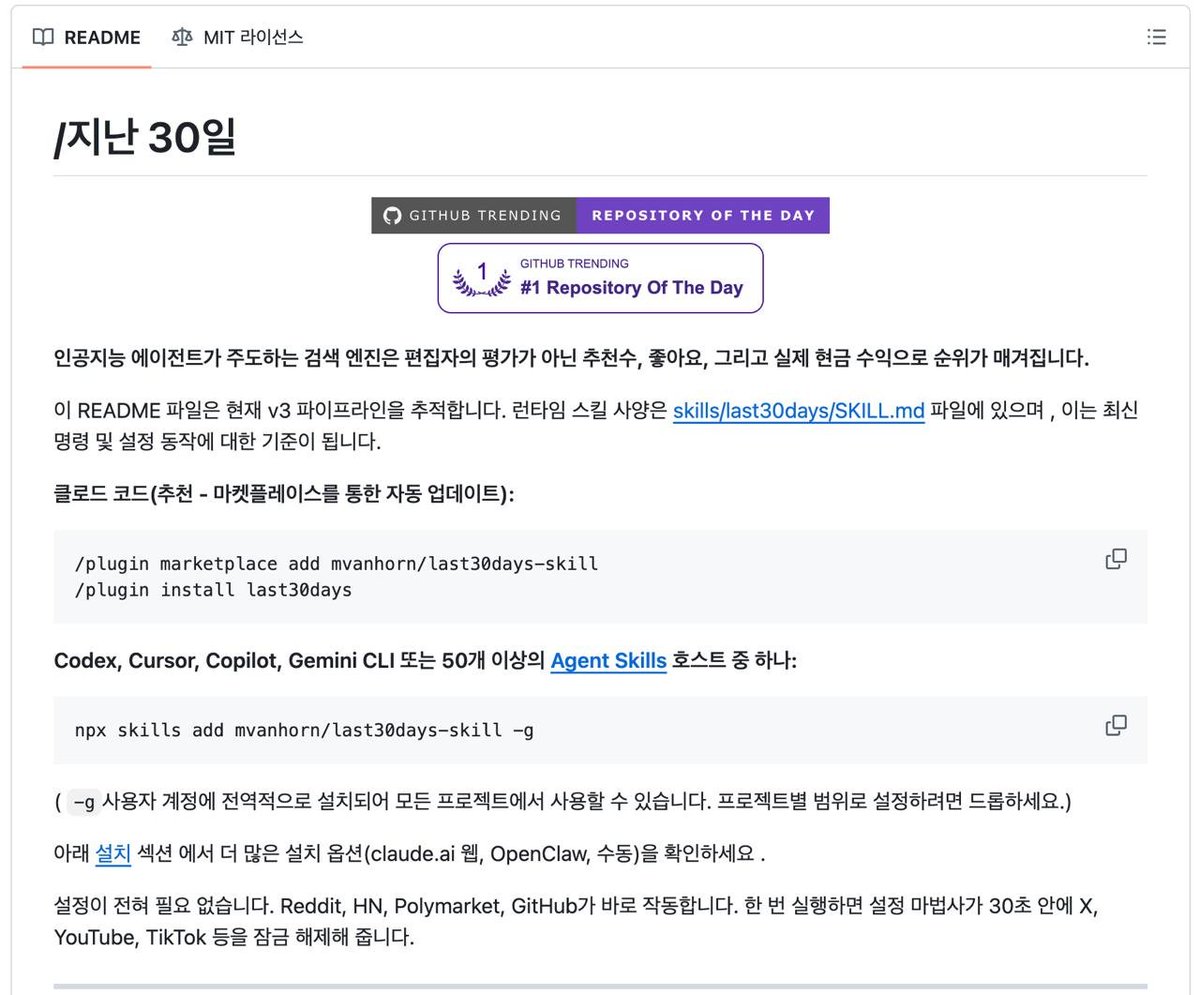The width and height of the screenshot is (1200, 995).
Task: Open the README tab
Action: click(86, 38)
